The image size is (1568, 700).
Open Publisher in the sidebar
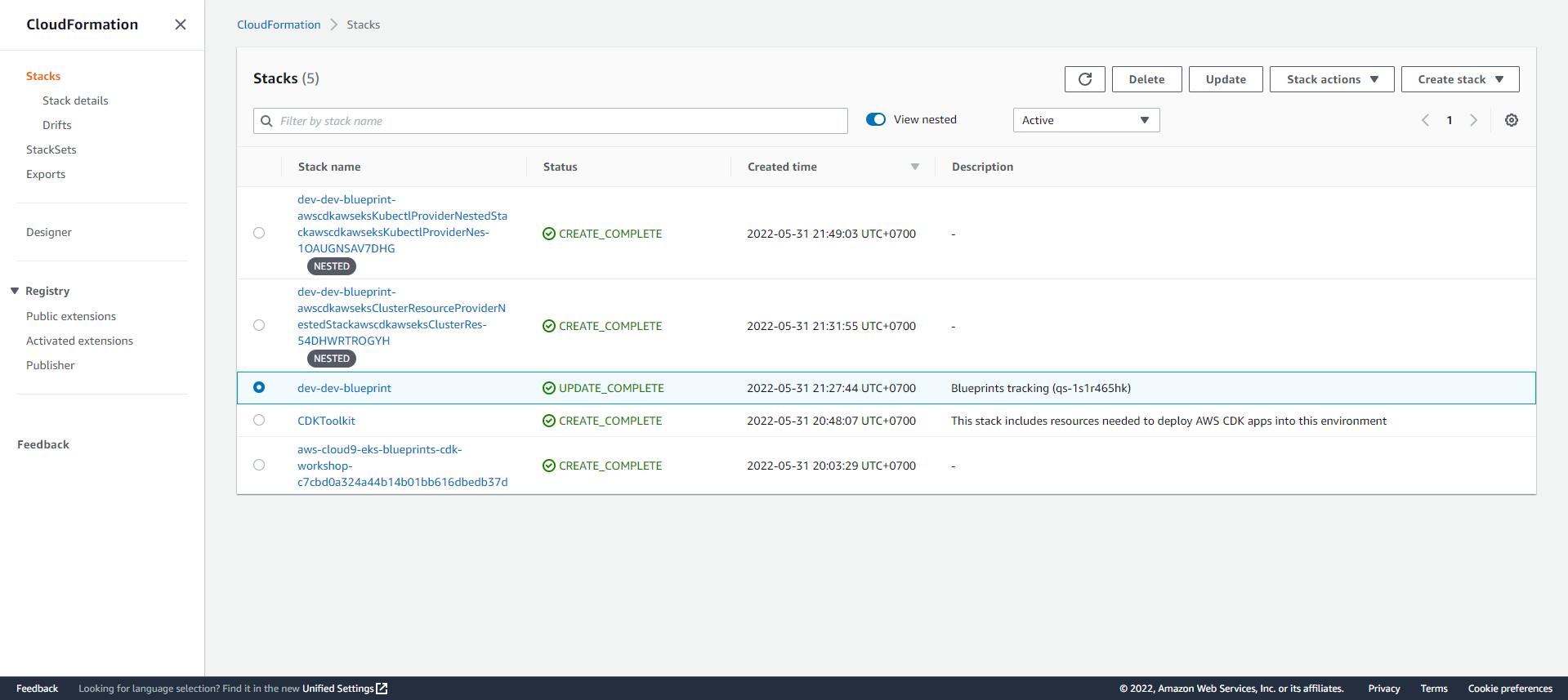[50, 365]
